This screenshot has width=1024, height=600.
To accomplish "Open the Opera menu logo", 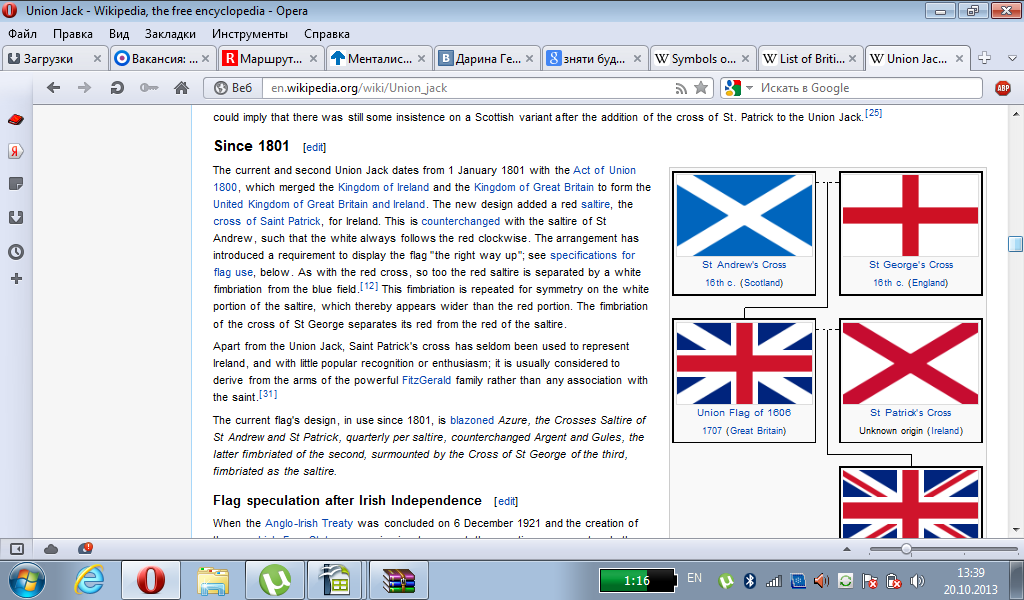I will click(x=10, y=10).
